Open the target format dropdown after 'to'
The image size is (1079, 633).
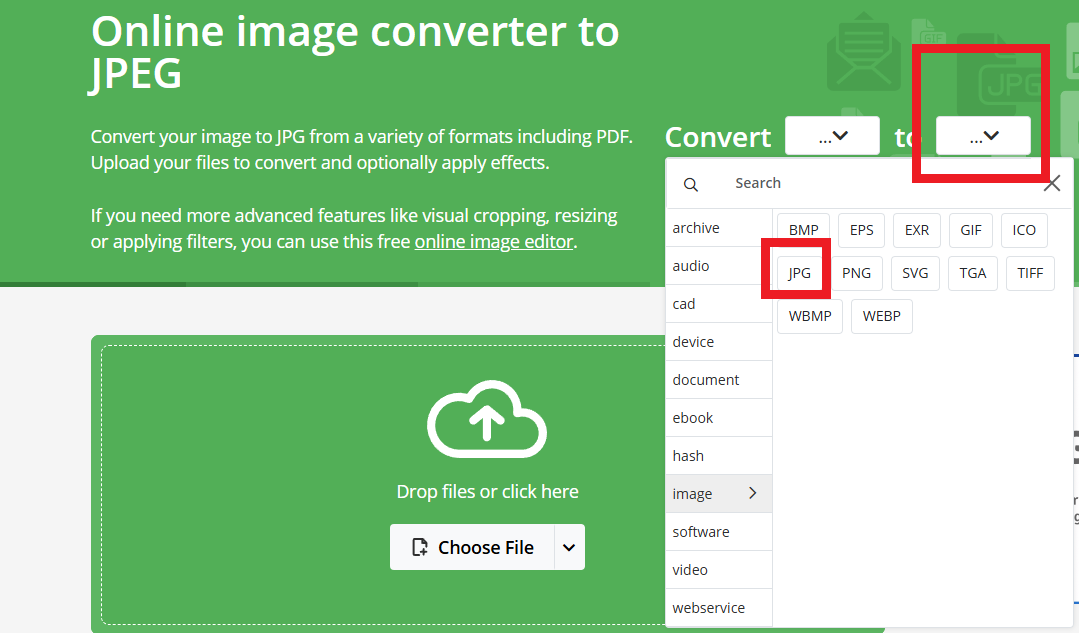coord(983,136)
